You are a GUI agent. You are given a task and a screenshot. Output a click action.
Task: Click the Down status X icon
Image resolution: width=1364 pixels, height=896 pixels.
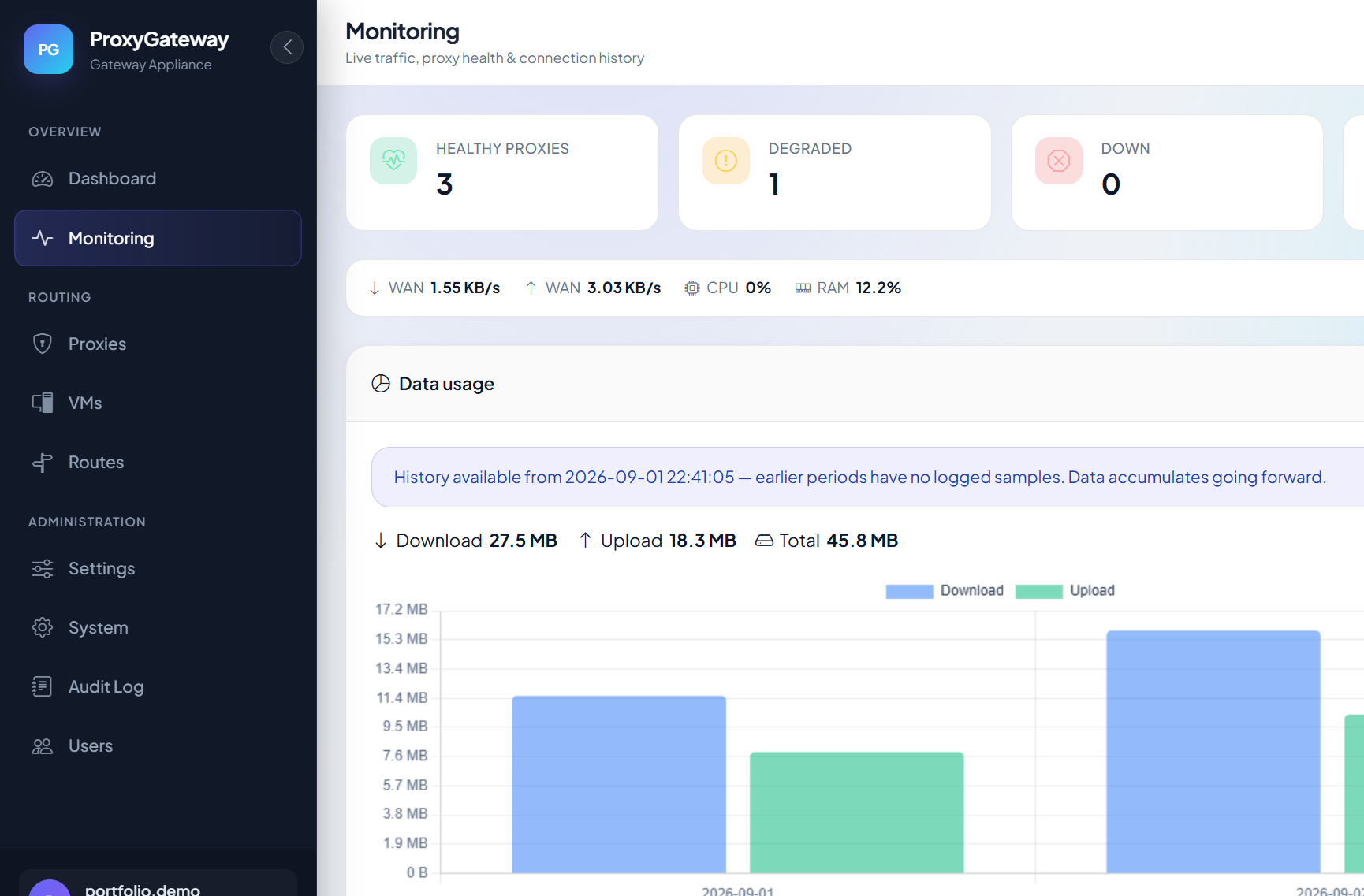1059,161
